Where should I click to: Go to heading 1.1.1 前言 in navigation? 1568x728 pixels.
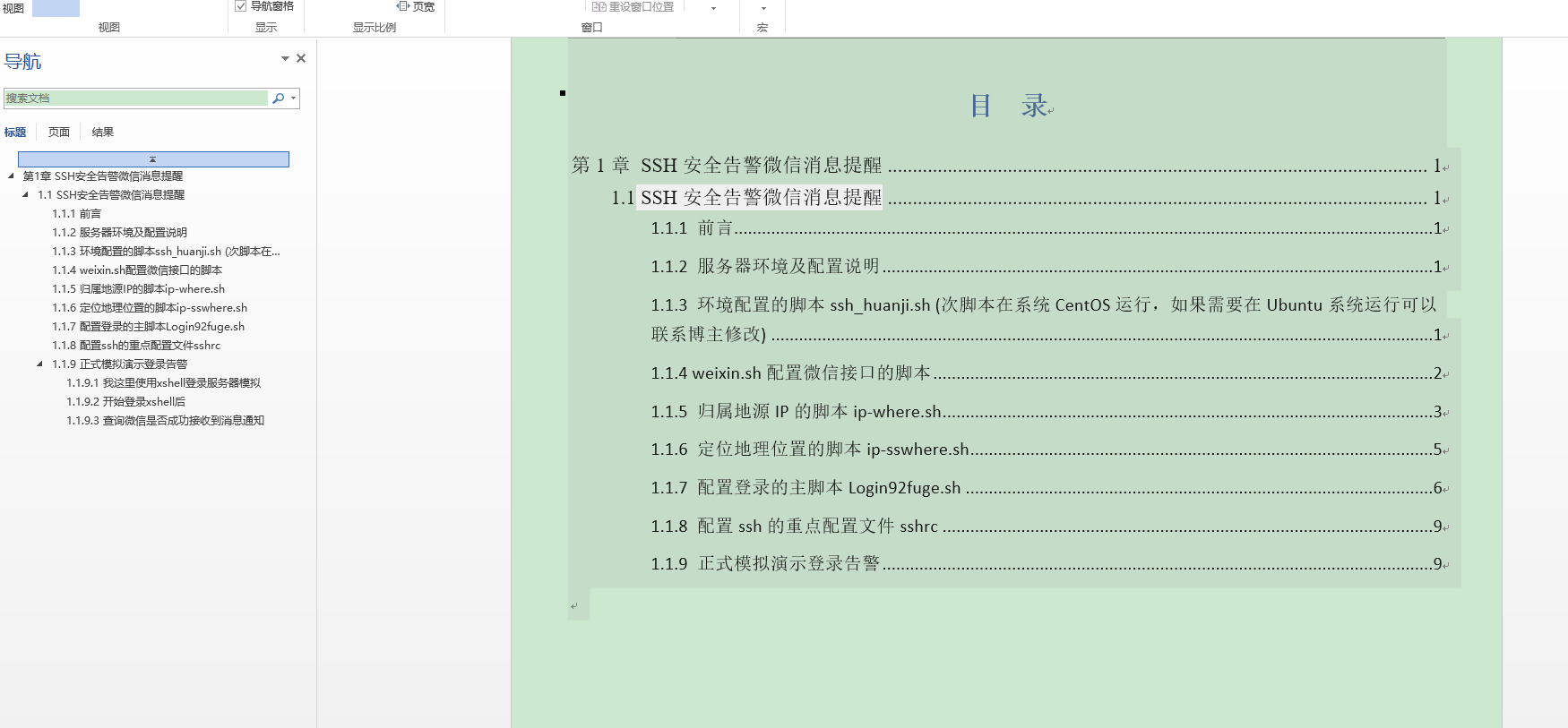tap(76, 214)
